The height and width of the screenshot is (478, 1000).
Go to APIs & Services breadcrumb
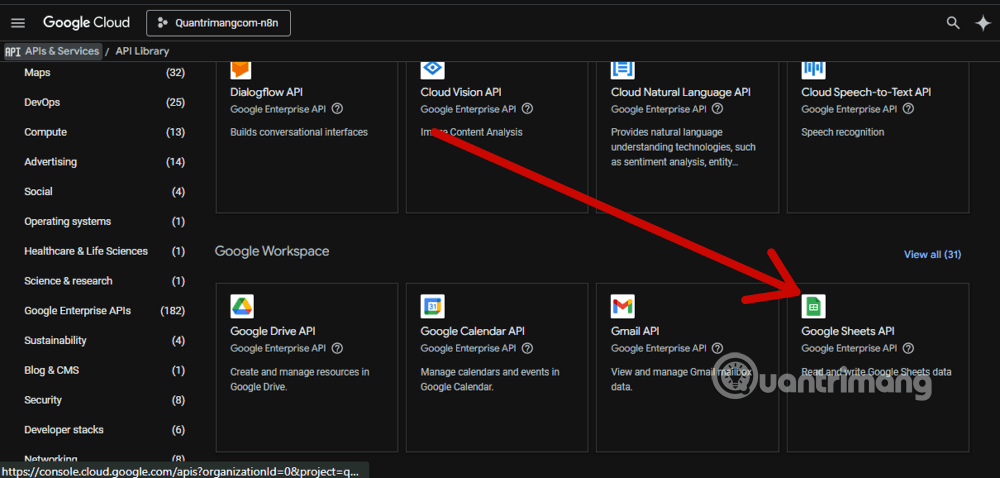tap(62, 51)
